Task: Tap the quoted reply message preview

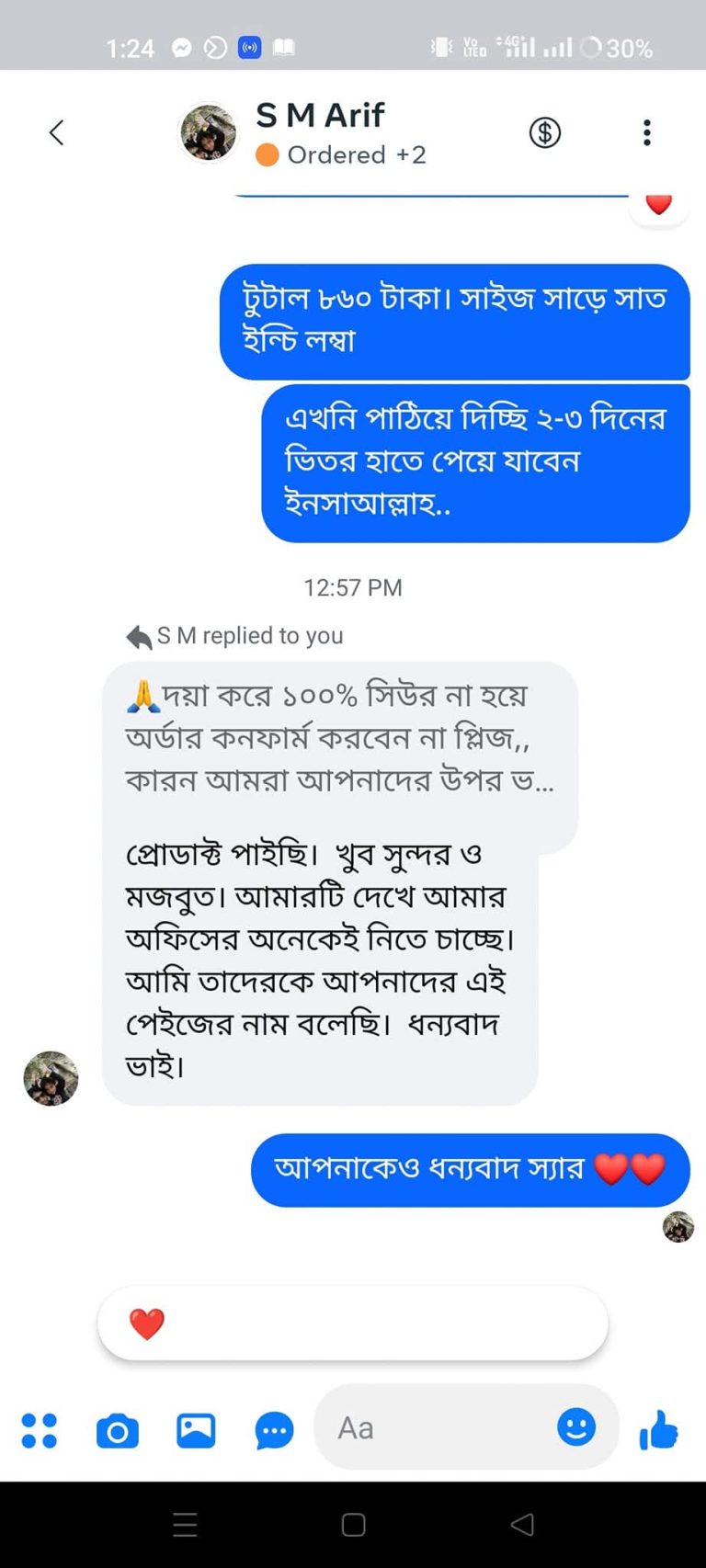Action: point(339,740)
